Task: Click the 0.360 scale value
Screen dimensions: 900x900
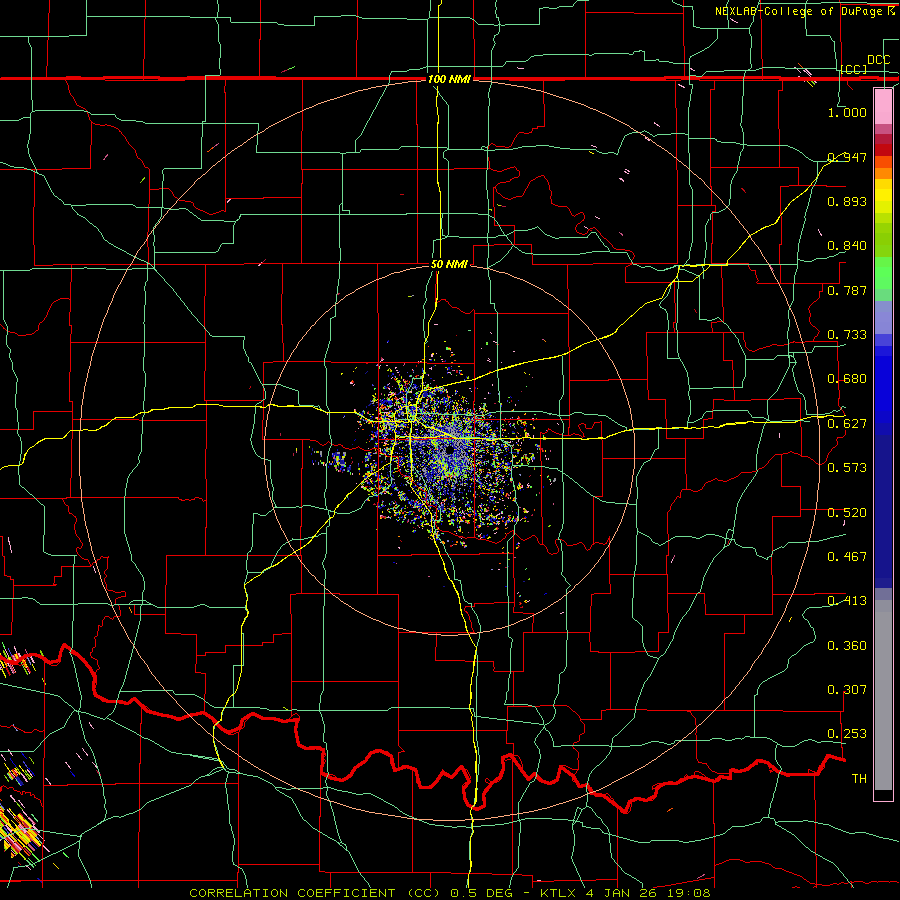Action: point(847,646)
